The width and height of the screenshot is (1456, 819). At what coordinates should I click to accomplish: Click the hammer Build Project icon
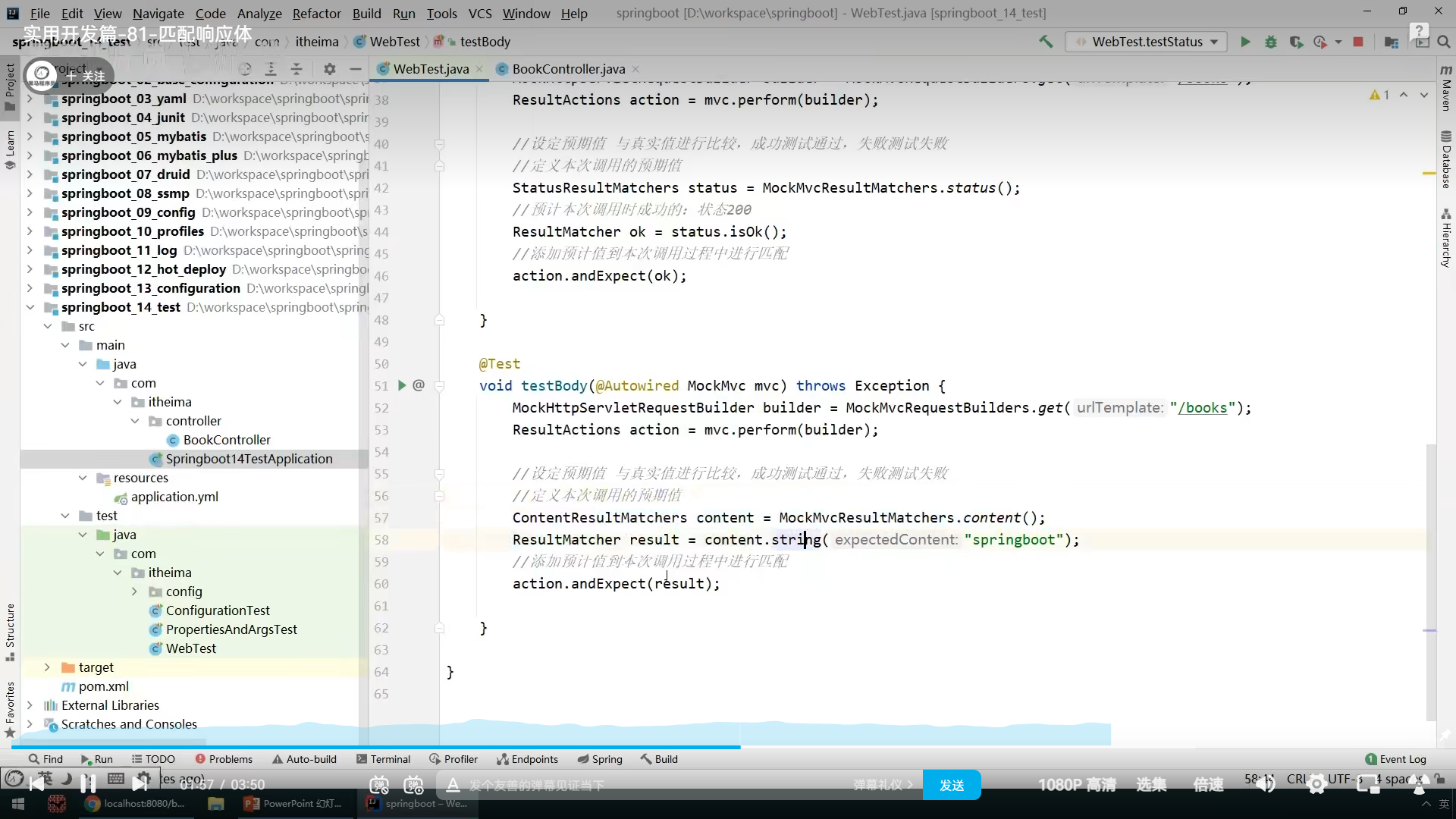[x=1046, y=42]
